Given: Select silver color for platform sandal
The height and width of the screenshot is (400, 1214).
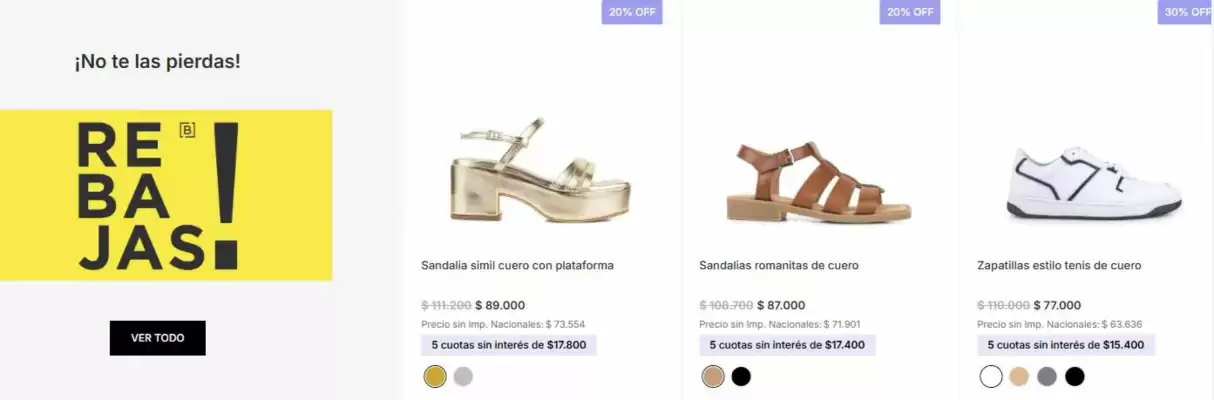Looking at the screenshot, I should (x=463, y=377).
